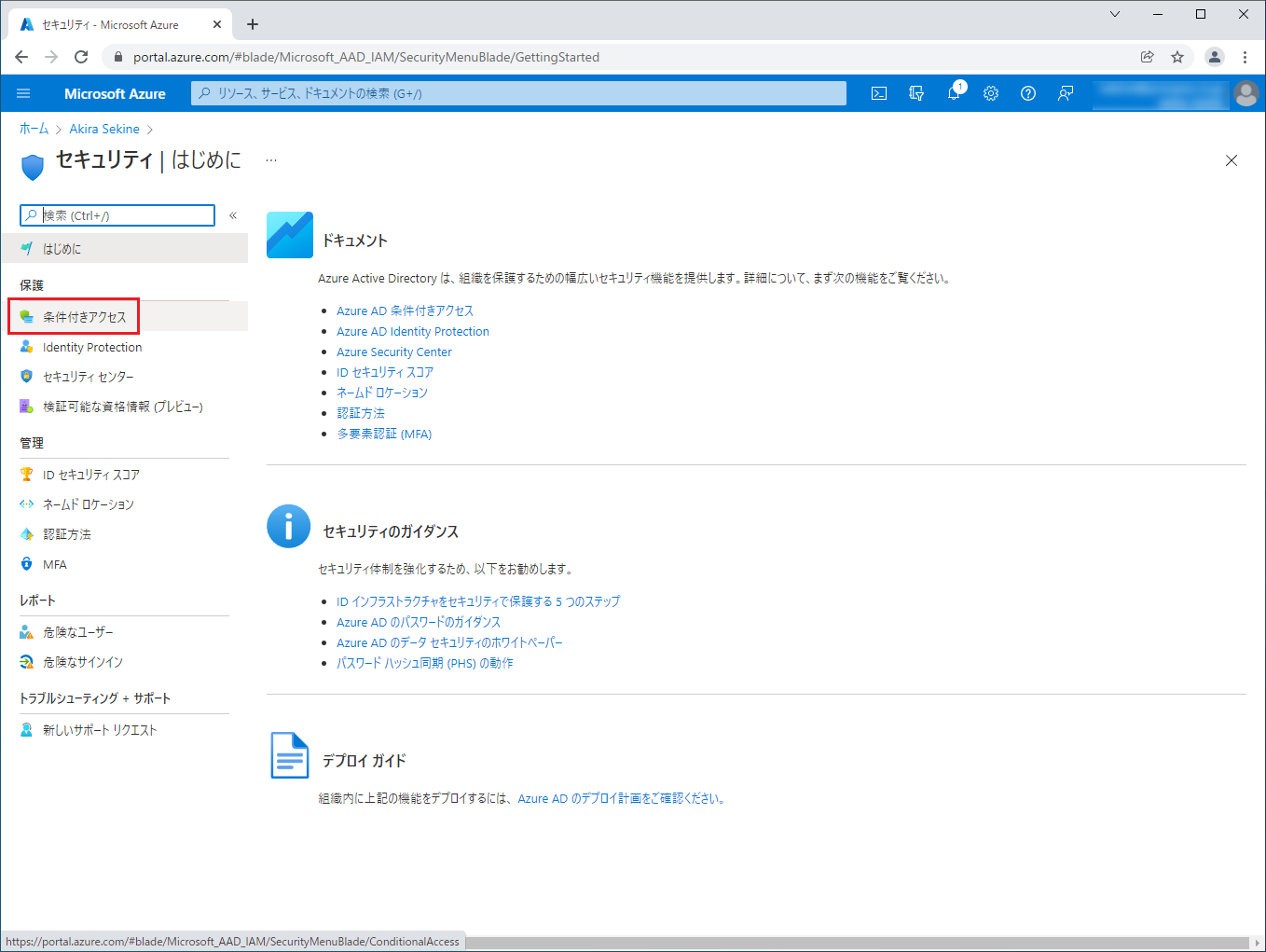
Task: Go to Akira Sekine breadcrumb
Action: [x=104, y=129]
